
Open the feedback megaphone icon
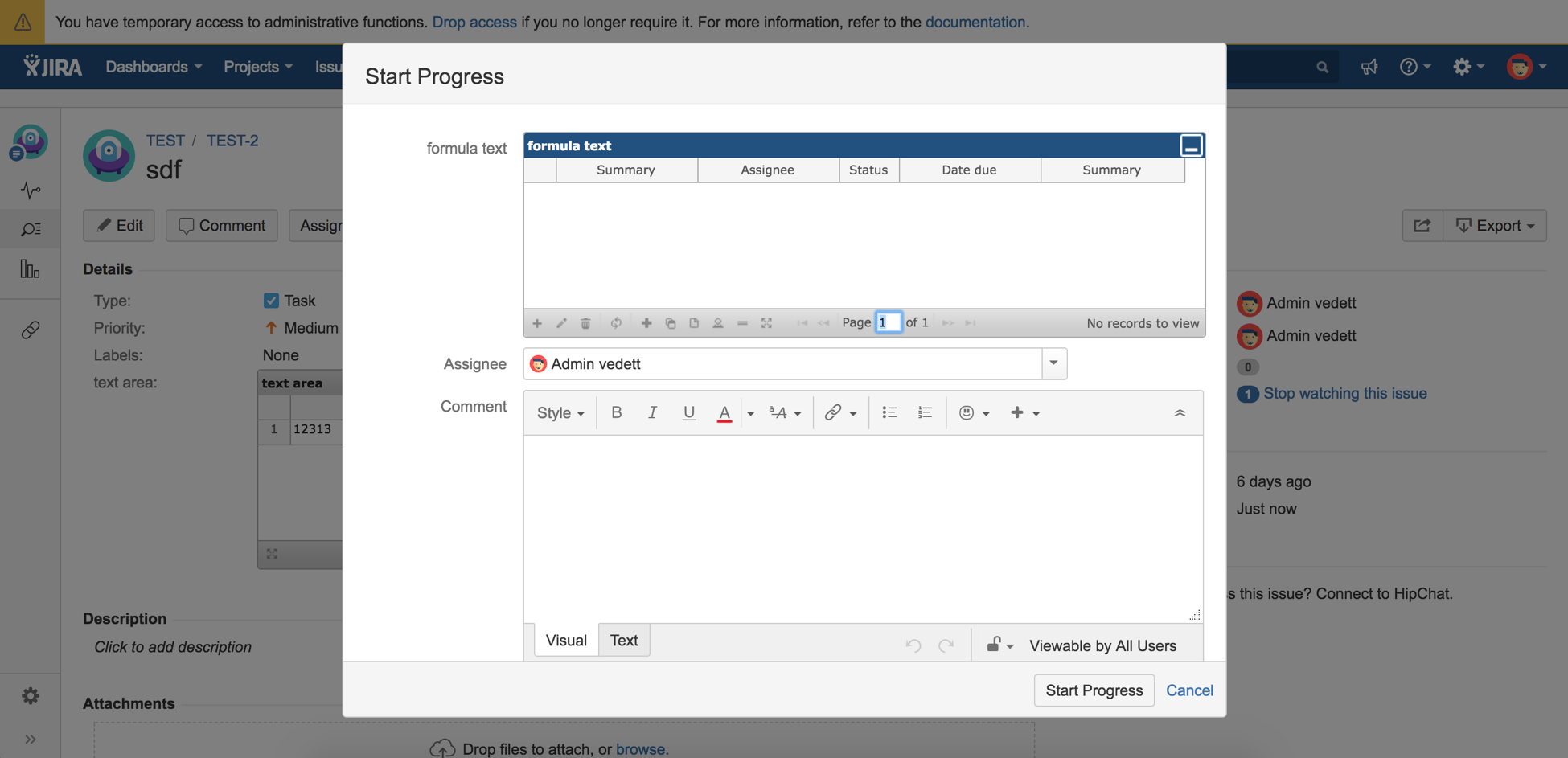1369,67
